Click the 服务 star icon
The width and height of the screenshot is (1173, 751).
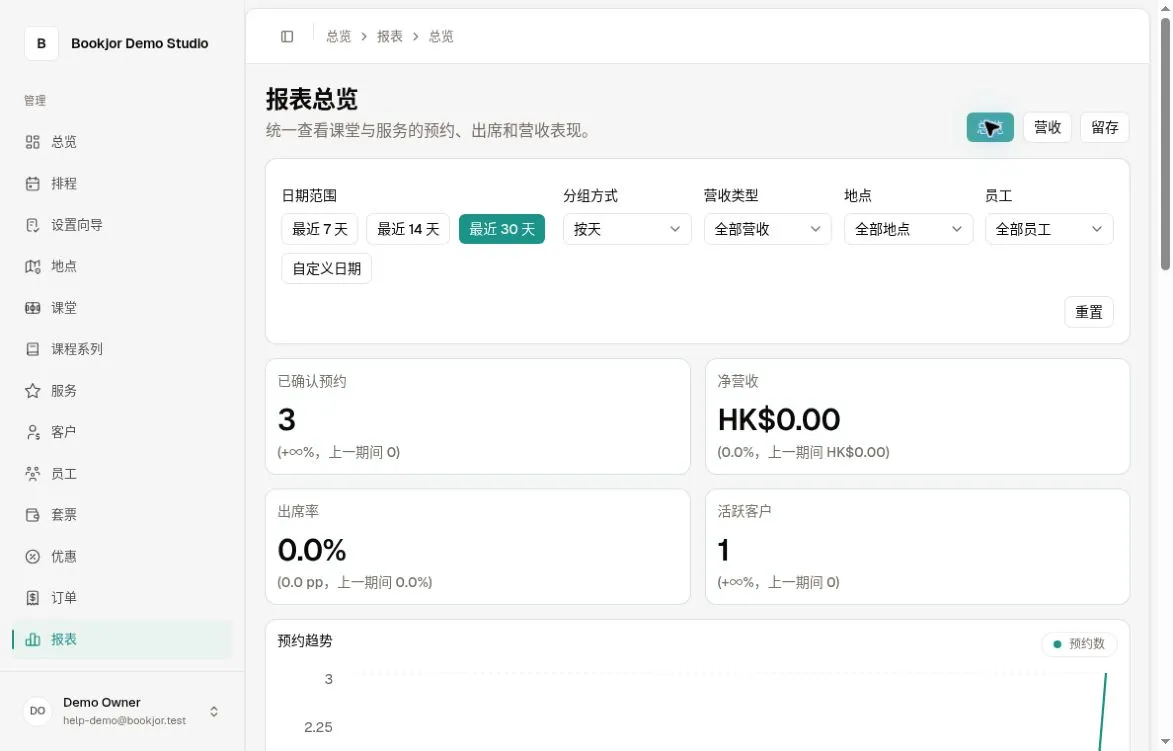(32, 390)
